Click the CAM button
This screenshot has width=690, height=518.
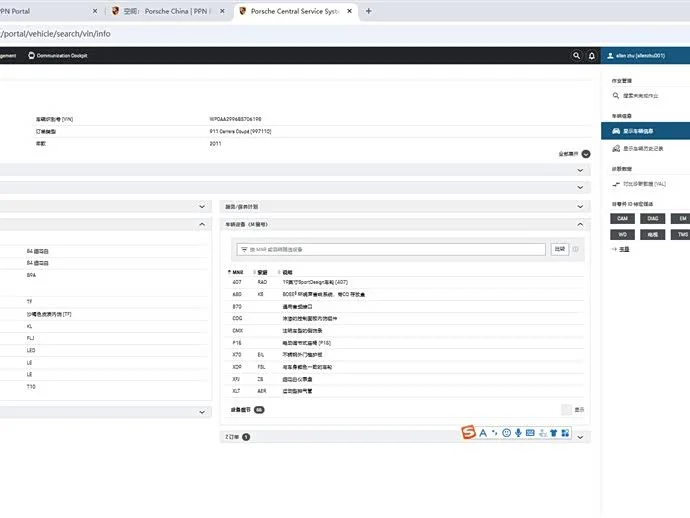click(622, 218)
